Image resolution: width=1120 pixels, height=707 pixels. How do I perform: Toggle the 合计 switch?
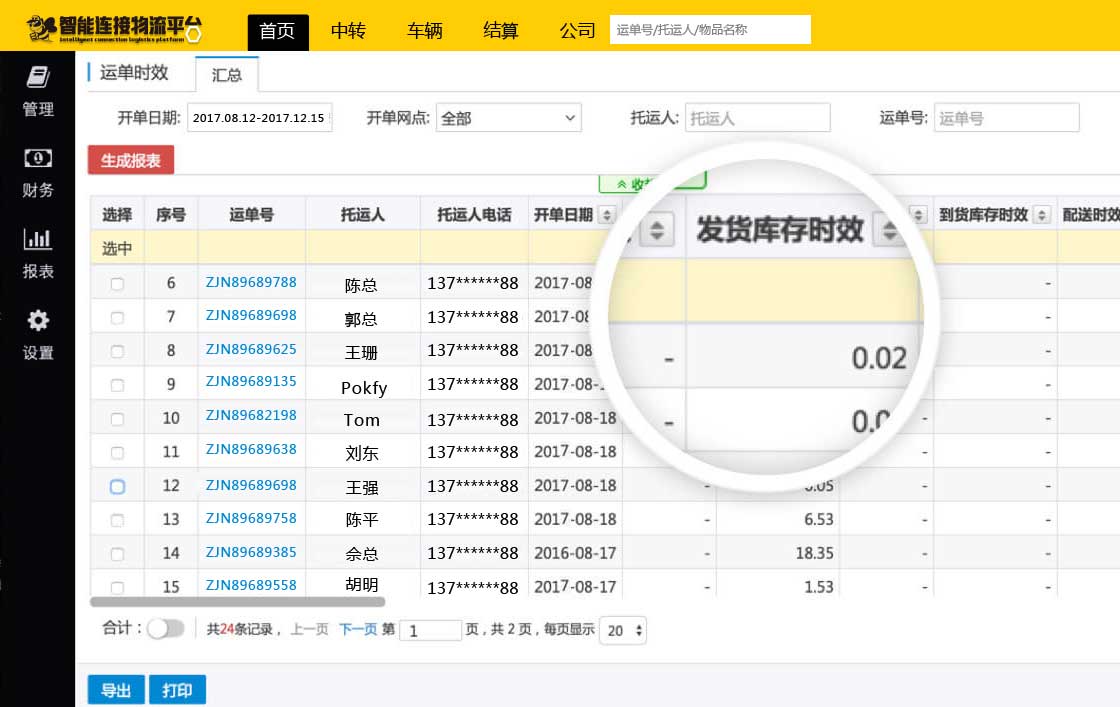166,629
